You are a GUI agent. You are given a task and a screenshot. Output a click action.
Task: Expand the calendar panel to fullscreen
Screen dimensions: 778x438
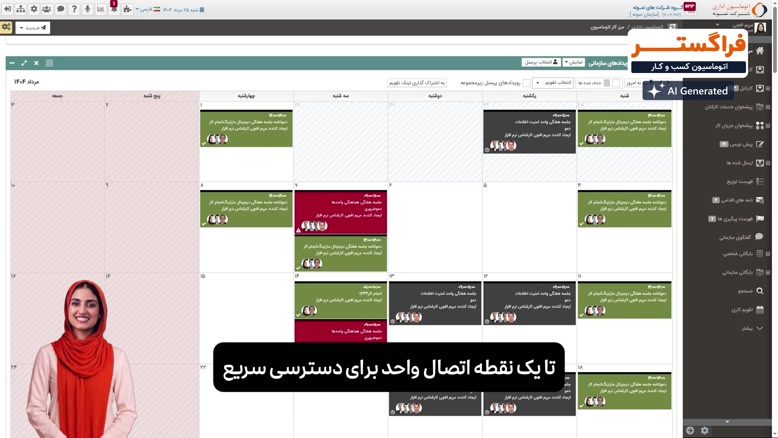(24, 63)
